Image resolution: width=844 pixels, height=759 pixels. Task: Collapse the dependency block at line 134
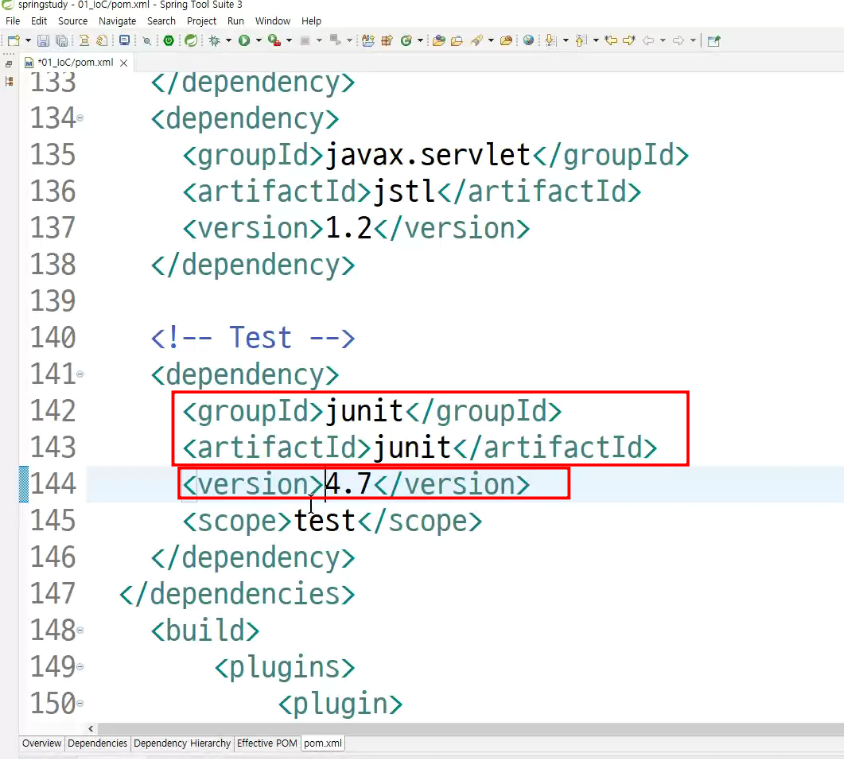tap(80, 118)
